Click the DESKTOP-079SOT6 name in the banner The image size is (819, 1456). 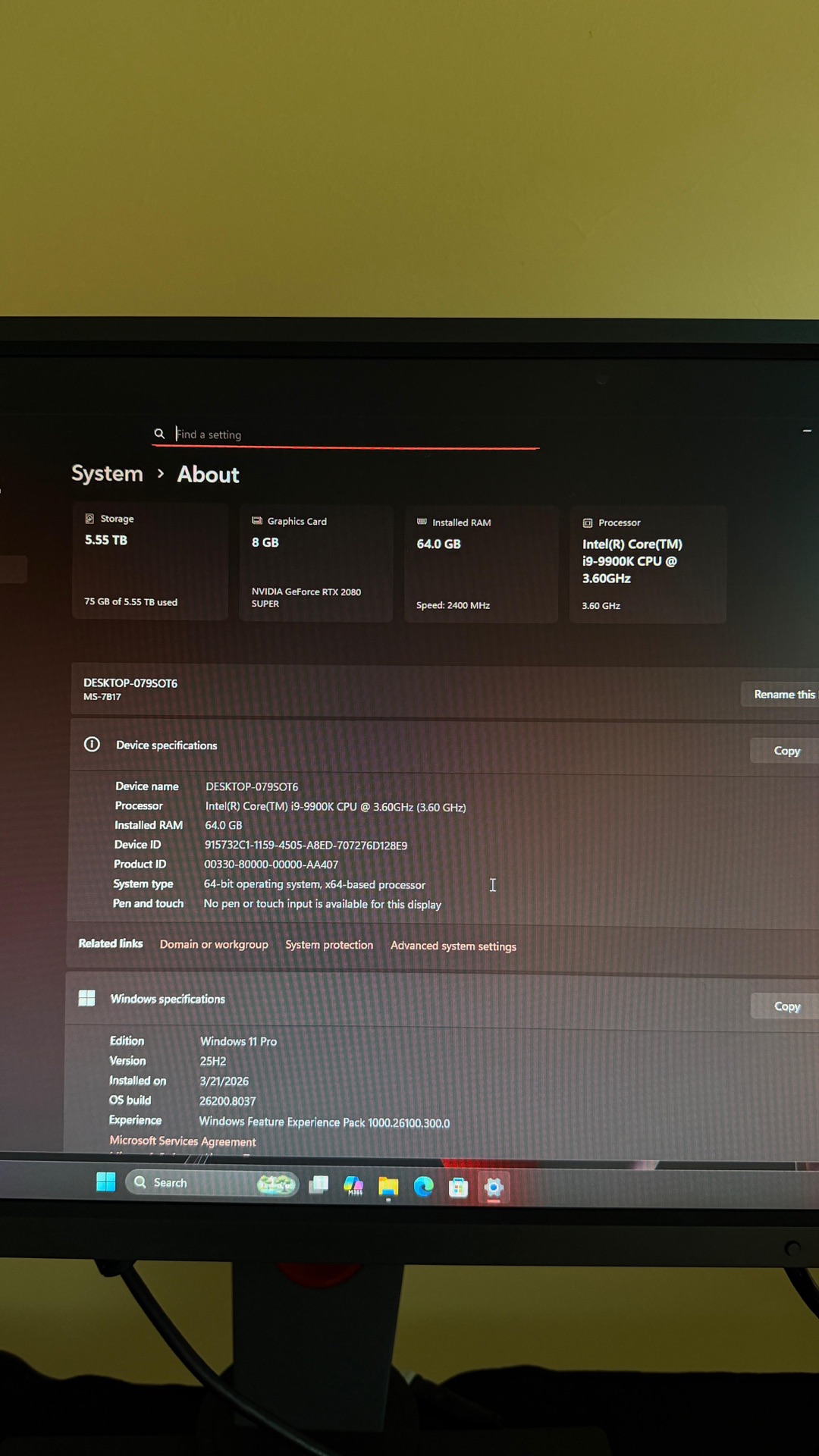pyautogui.click(x=130, y=682)
